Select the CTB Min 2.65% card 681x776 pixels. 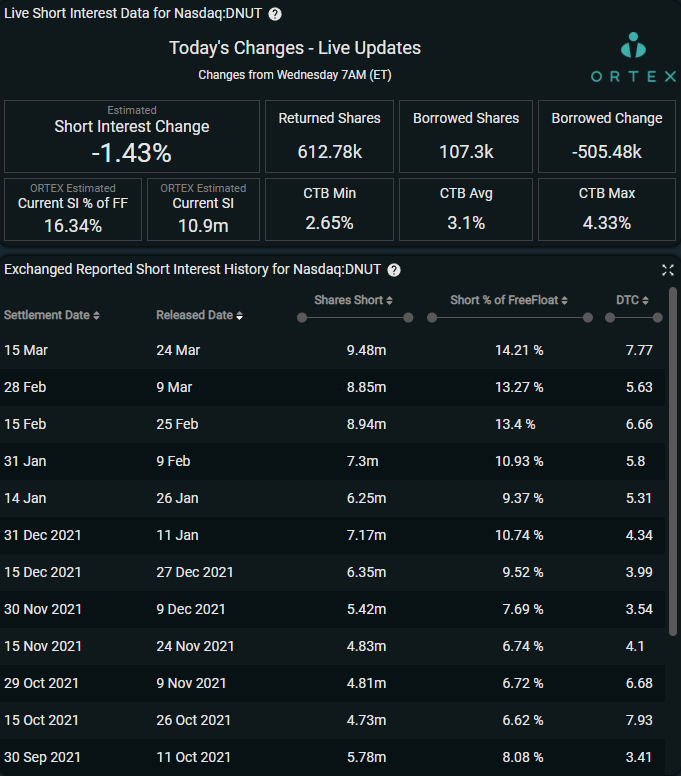coord(329,209)
